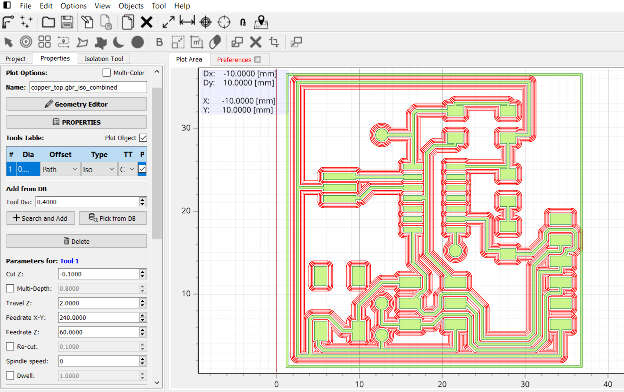
Task: Click the Geometry Editor button
Action: click(76, 104)
